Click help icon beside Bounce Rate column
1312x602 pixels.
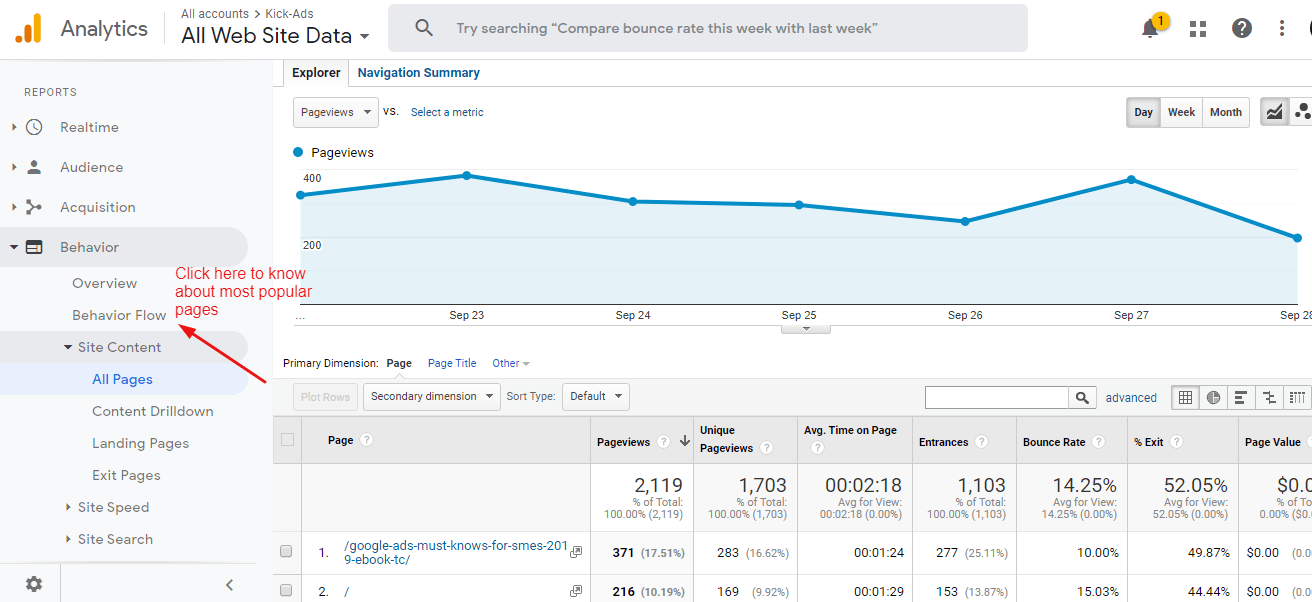click(x=1098, y=442)
